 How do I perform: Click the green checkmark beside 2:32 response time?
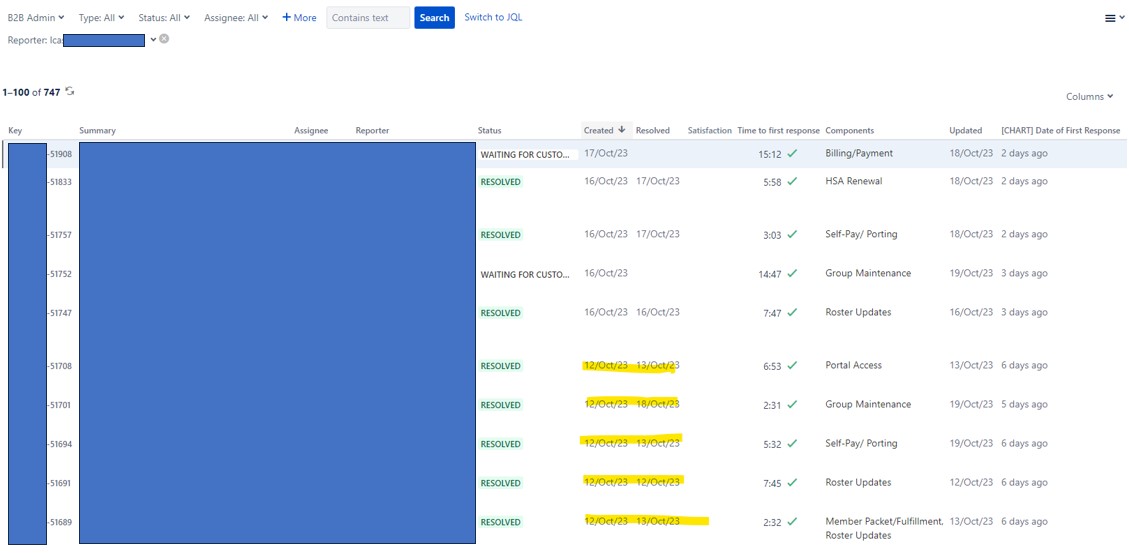point(792,521)
